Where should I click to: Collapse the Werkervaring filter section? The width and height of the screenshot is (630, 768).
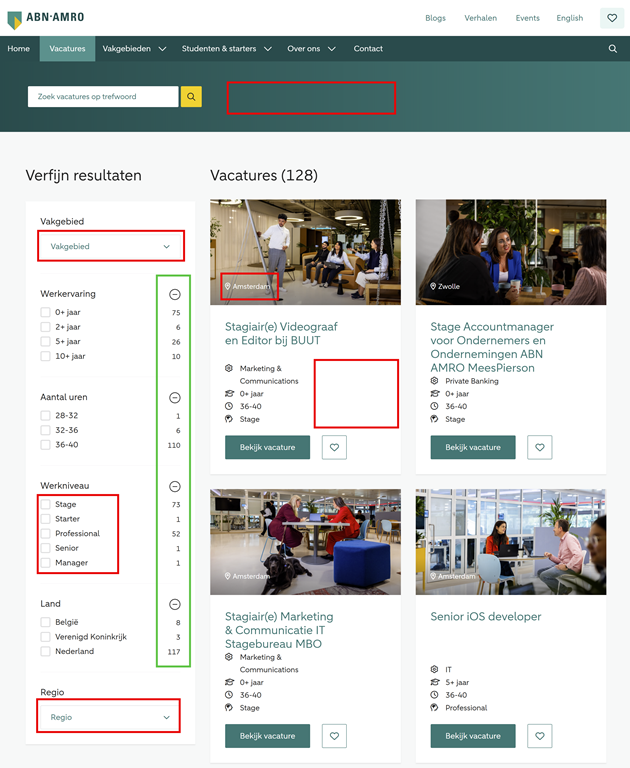pos(175,294)
